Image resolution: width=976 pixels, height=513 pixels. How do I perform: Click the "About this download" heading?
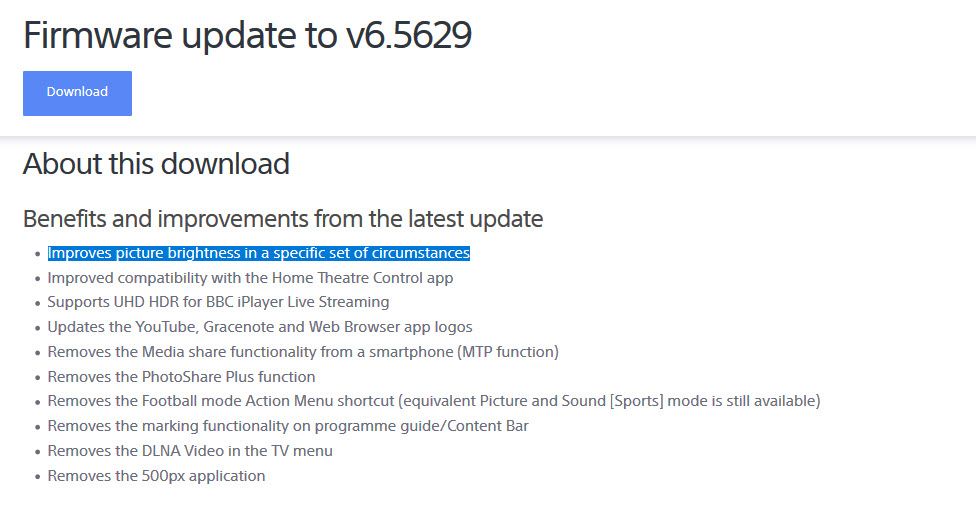pos(156,163)
